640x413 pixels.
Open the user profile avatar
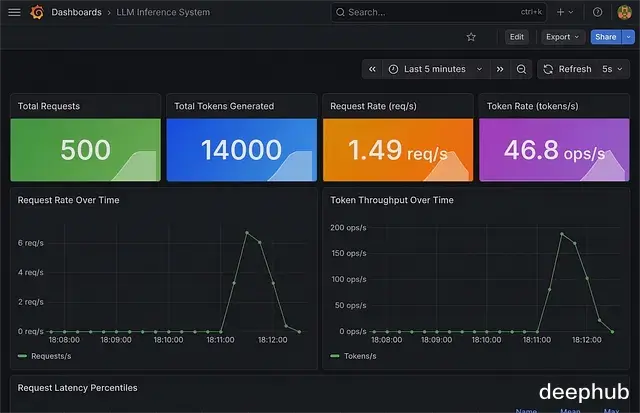(624, 12)
